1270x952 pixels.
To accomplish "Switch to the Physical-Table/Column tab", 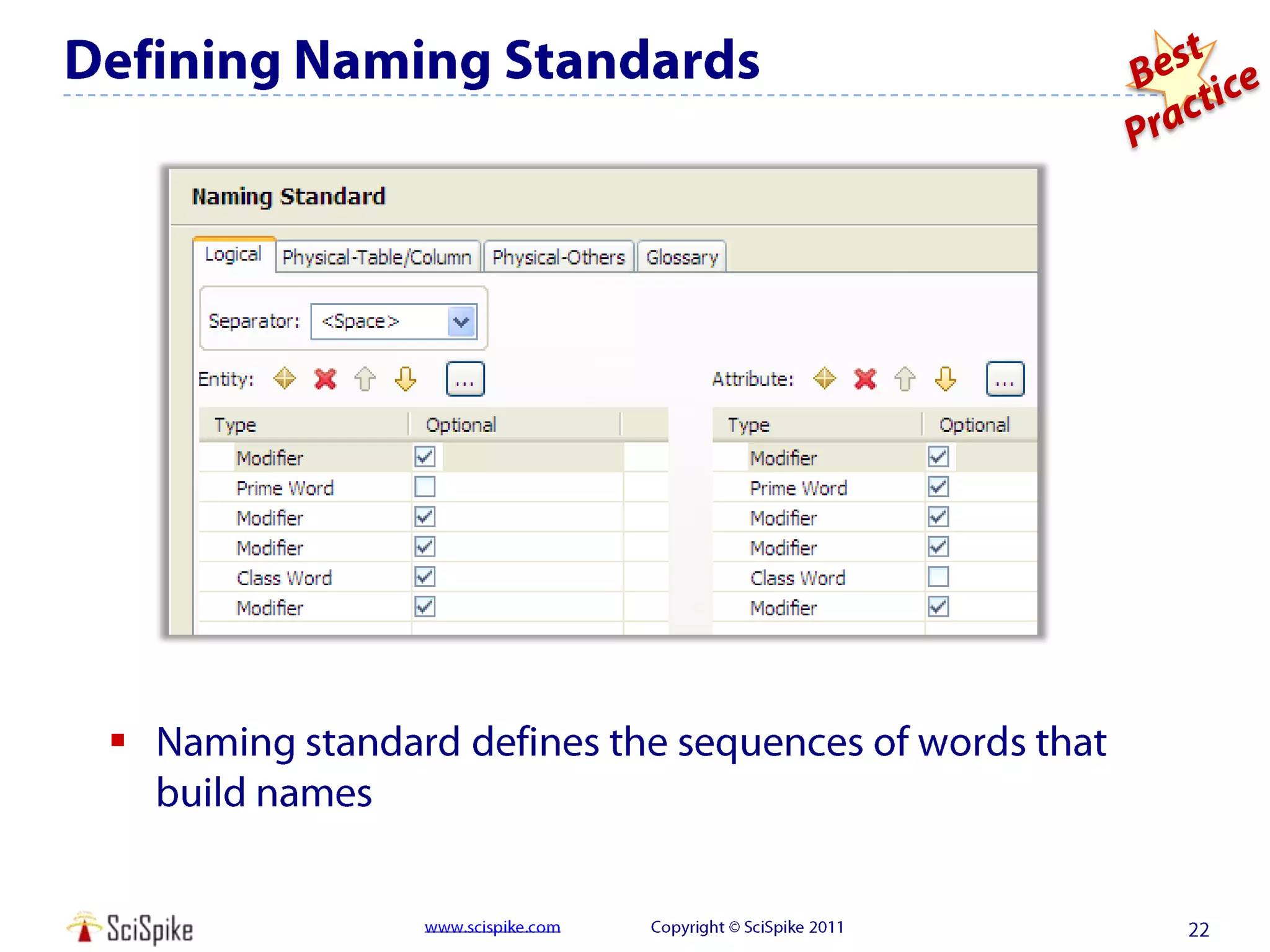I will 377,257.
